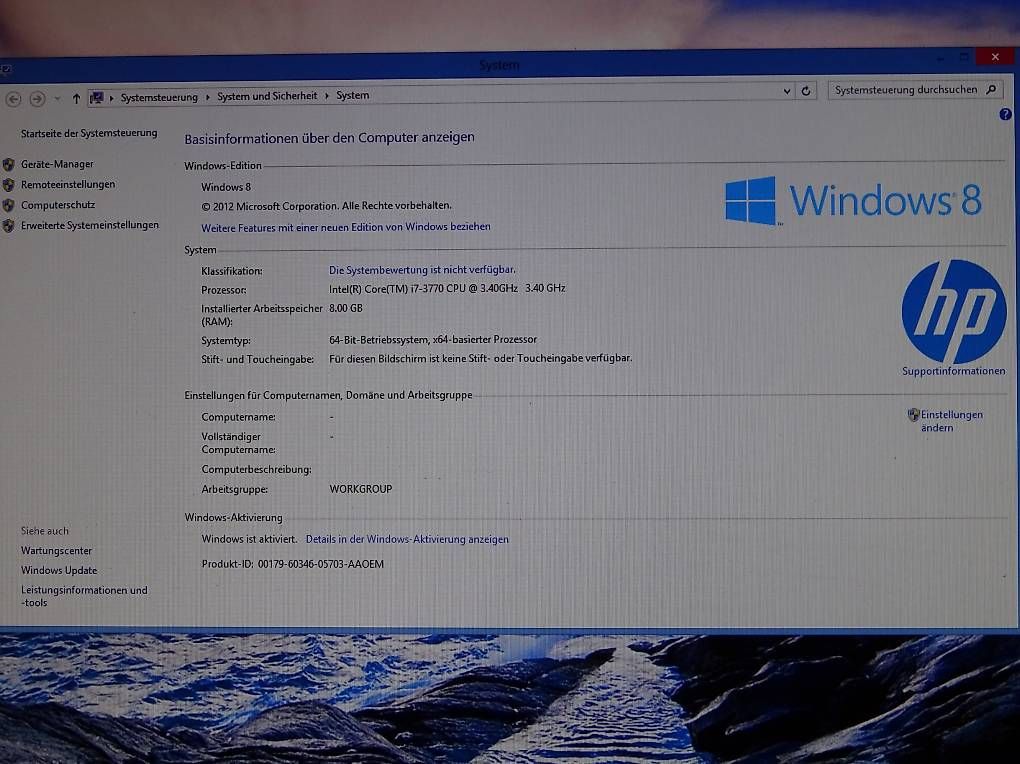
Task: Click shield icon beside Erweiterte Systemeinstellungen
Action: pos(8,226)
